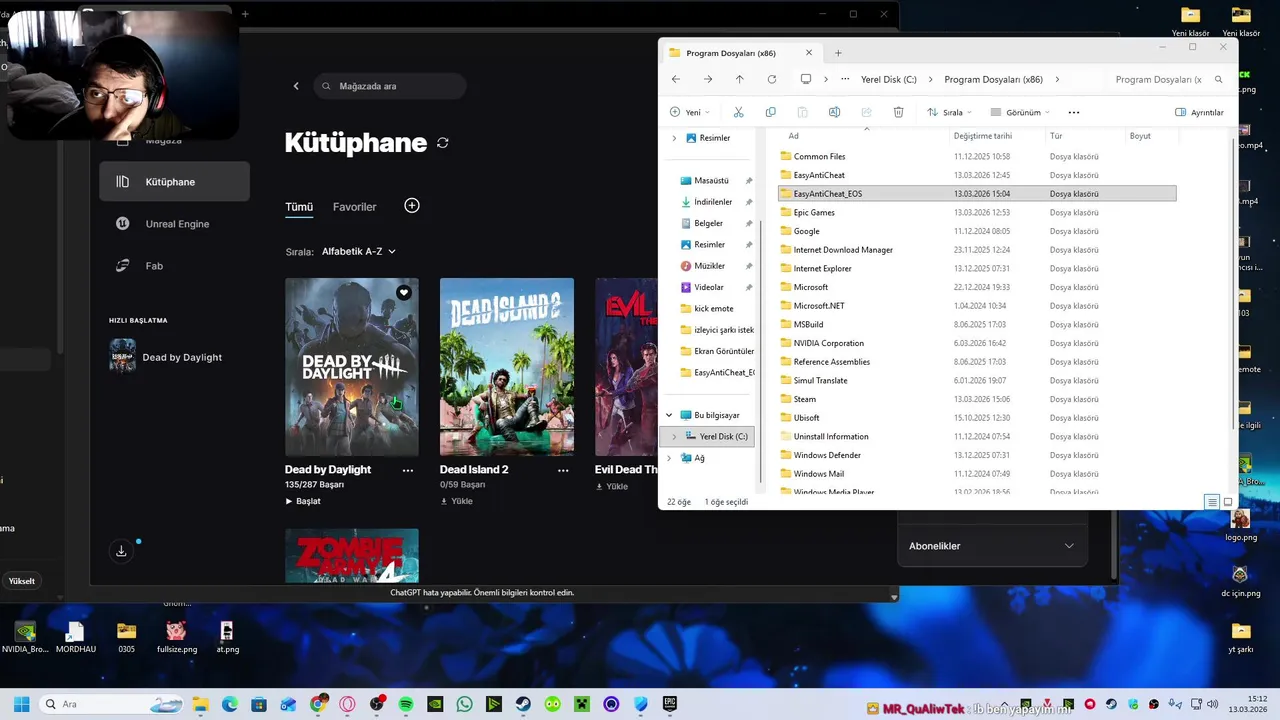
Task: Select the Epic Games folder row
Action: pyautogui.click(x=977, y=212)
